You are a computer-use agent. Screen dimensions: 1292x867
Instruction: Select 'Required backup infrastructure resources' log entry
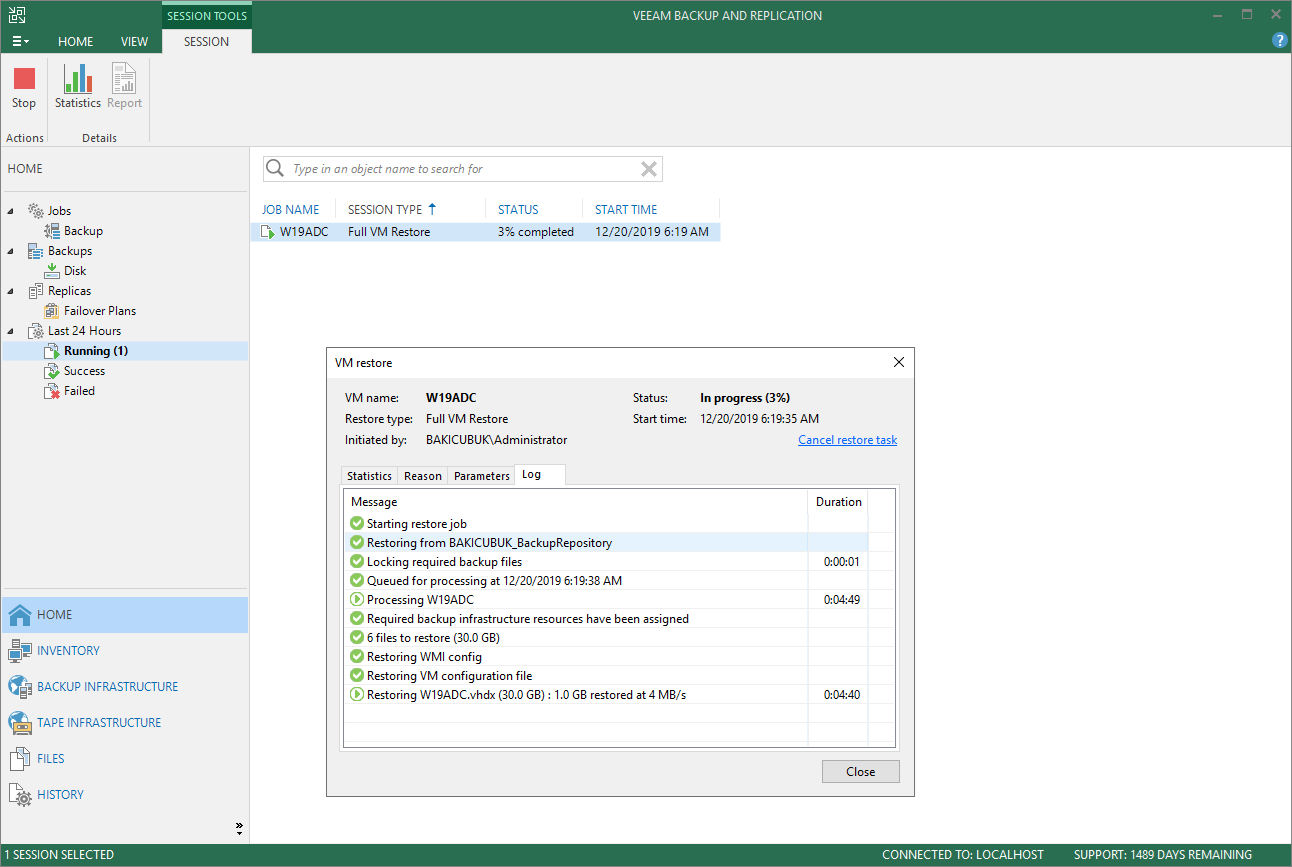[606, 619]
